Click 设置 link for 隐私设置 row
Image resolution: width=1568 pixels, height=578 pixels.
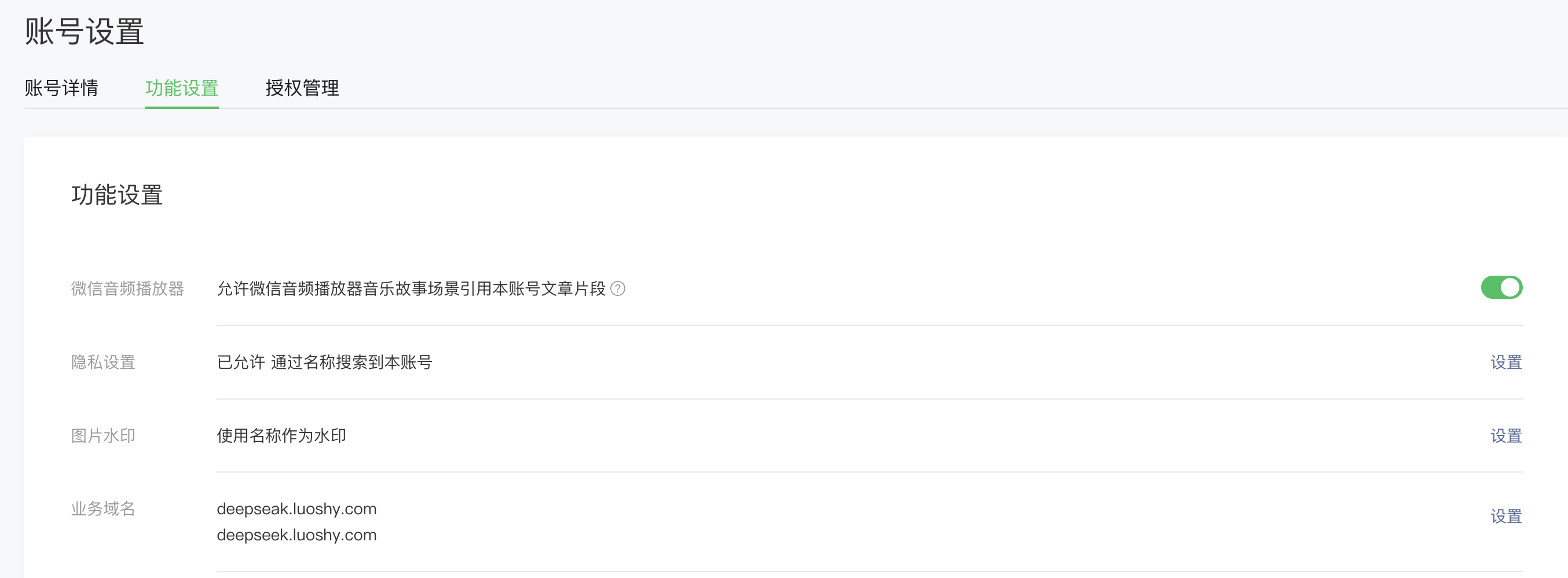click(x=1506, y=363)
